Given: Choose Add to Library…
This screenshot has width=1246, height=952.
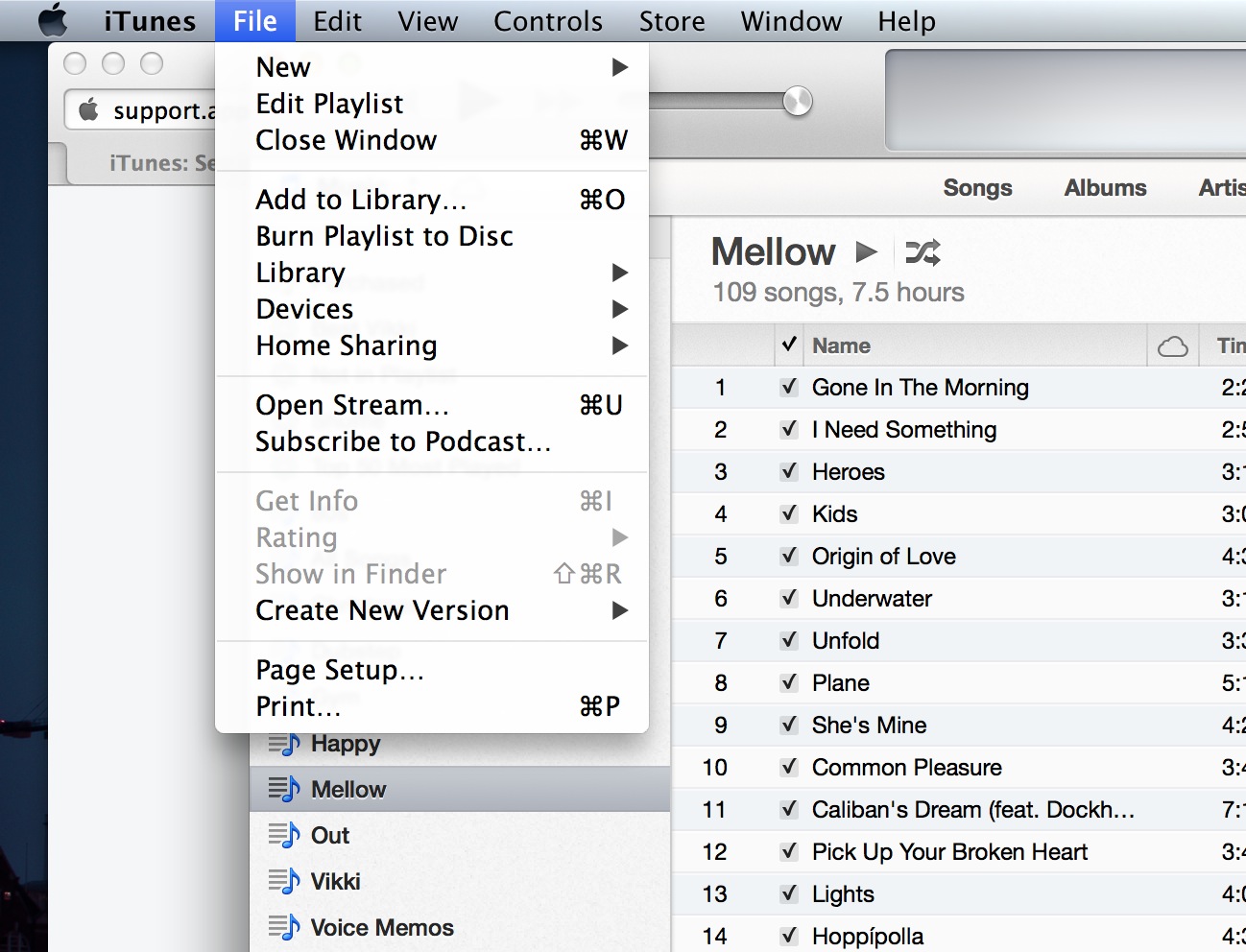Looking at the screenshot, I should click(x=432, y=200).
